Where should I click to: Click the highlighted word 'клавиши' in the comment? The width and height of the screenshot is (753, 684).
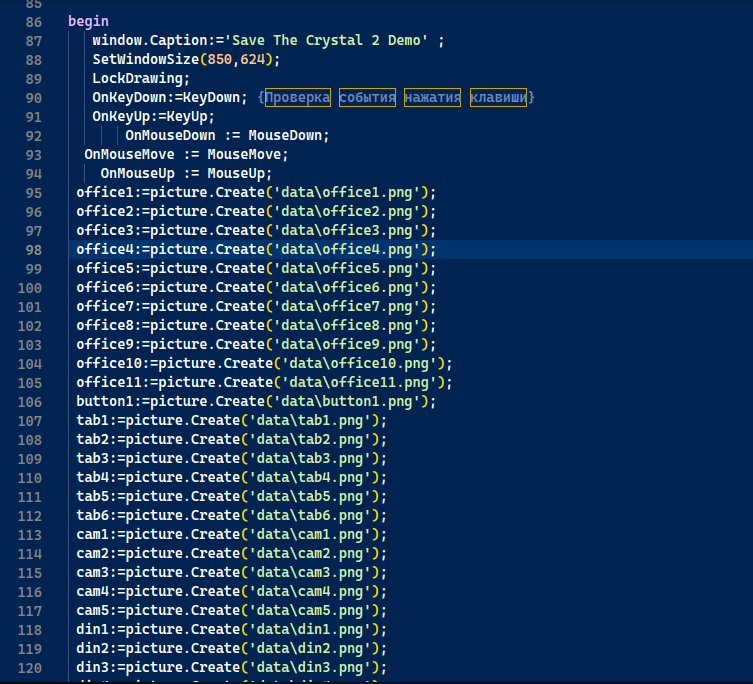tap(499, 97)
